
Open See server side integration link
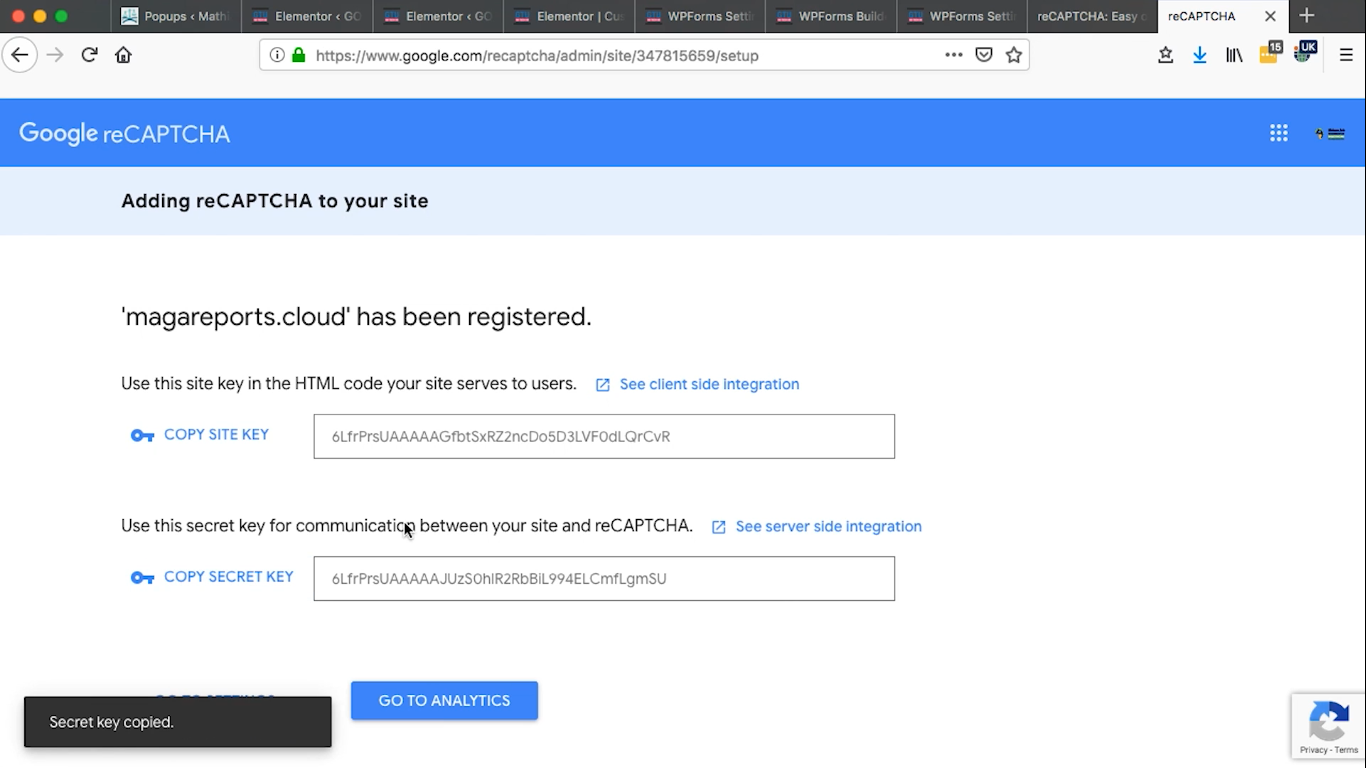828,527
